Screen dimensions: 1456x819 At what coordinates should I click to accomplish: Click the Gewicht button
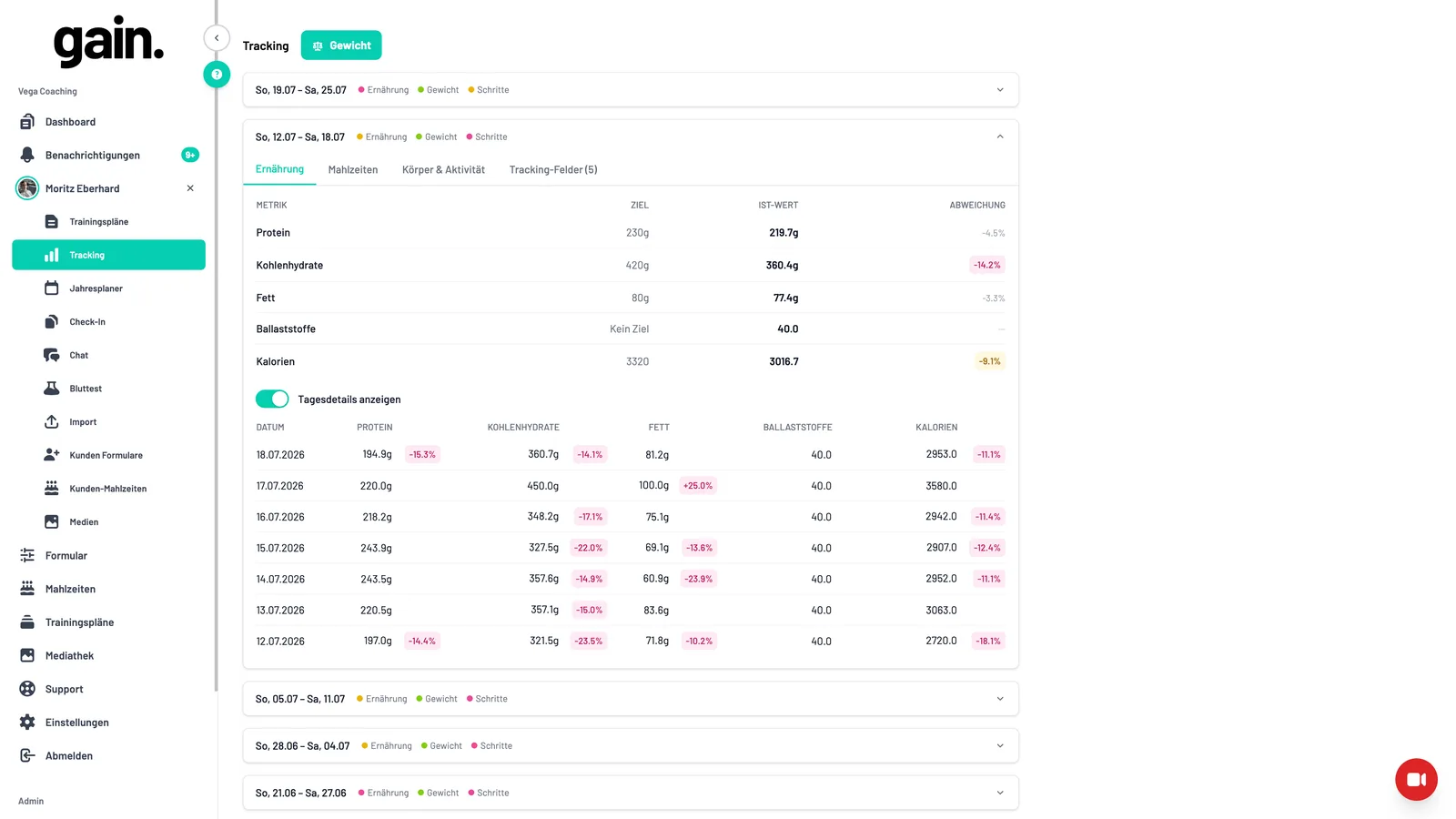point(341,45)
